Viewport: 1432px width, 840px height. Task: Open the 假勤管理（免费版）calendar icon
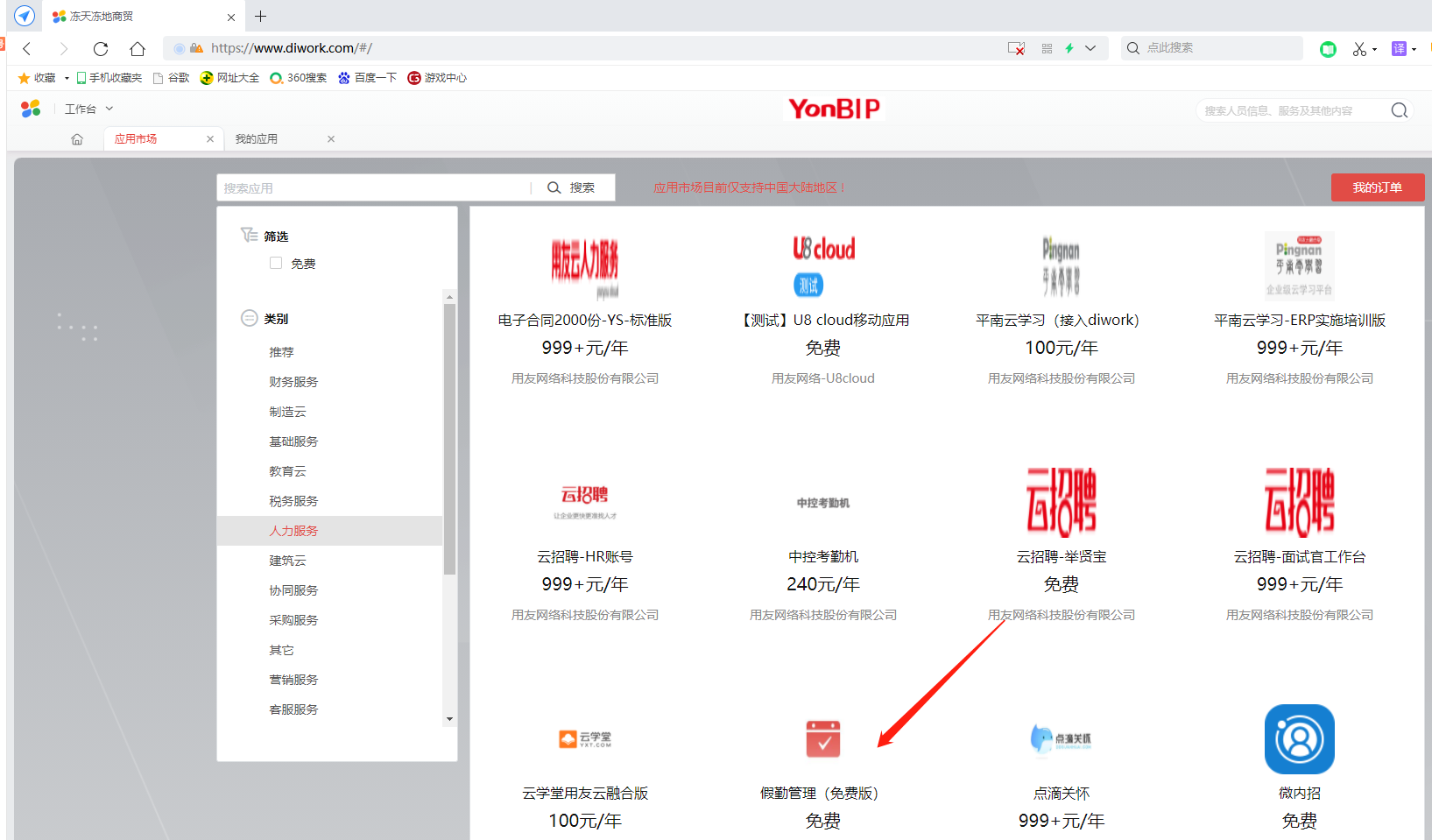(823, 739)
